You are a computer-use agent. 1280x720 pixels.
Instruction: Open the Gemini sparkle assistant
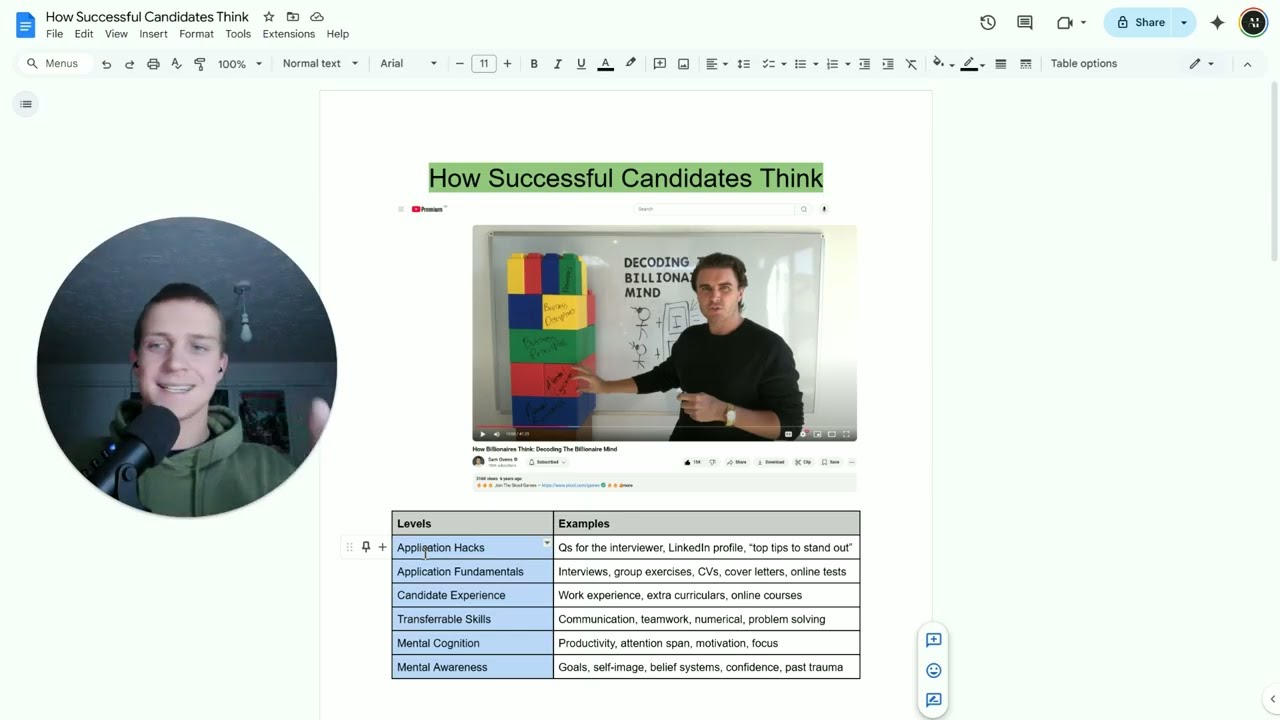pyautogui.click(x=1217, y=22)
